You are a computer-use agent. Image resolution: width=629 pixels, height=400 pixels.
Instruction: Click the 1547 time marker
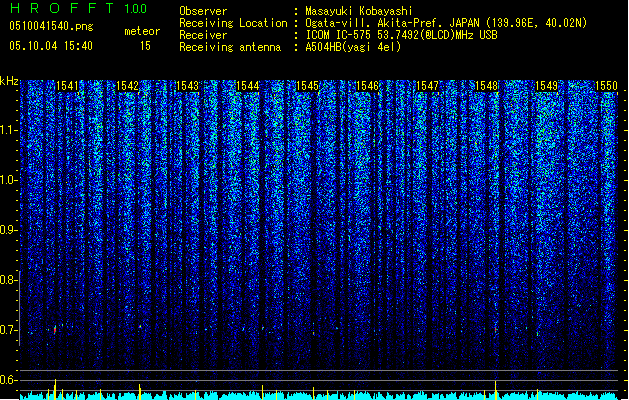[427, 86]
